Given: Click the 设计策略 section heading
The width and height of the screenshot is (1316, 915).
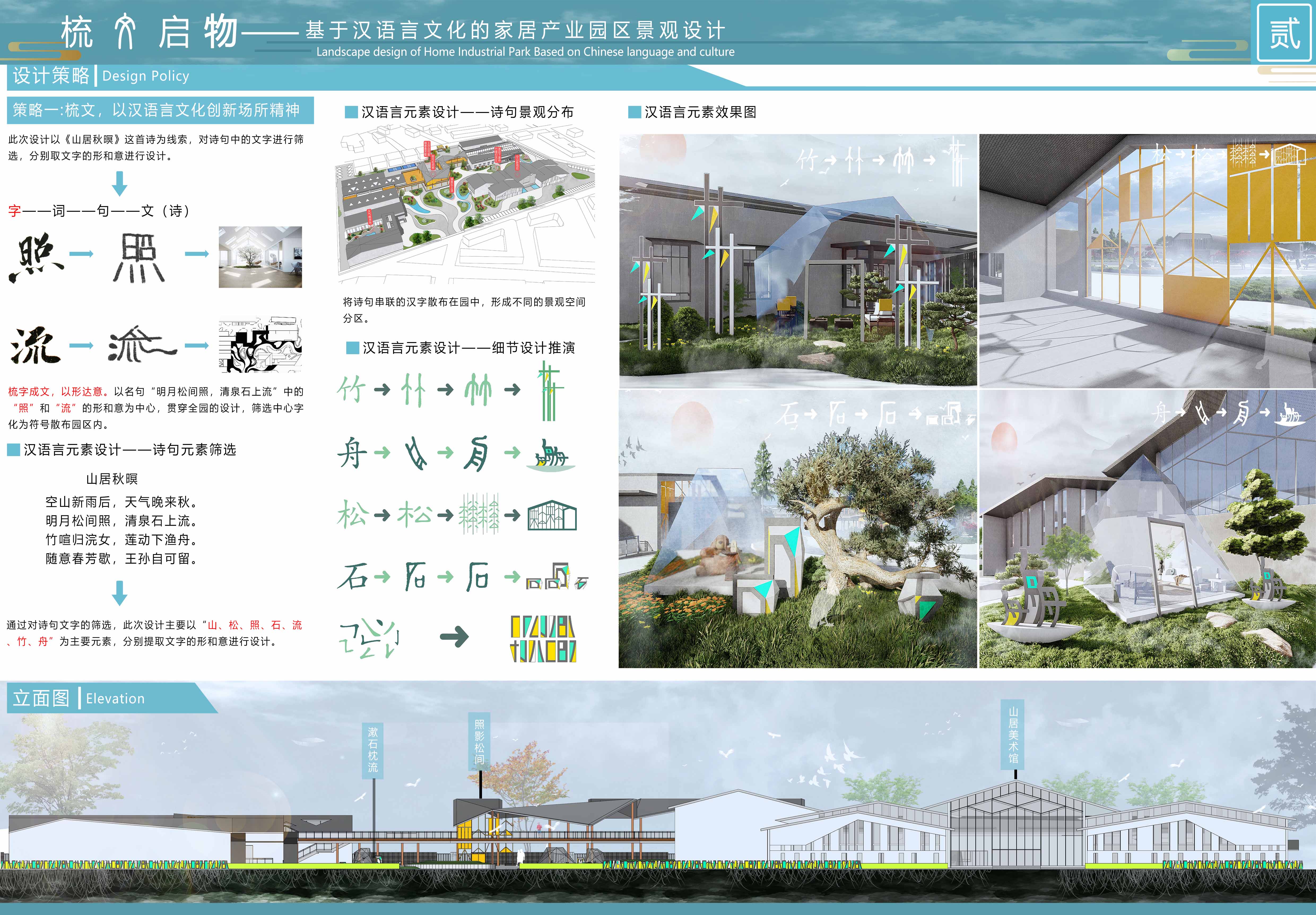Looking at the screenshot, I should coord(51,76).
